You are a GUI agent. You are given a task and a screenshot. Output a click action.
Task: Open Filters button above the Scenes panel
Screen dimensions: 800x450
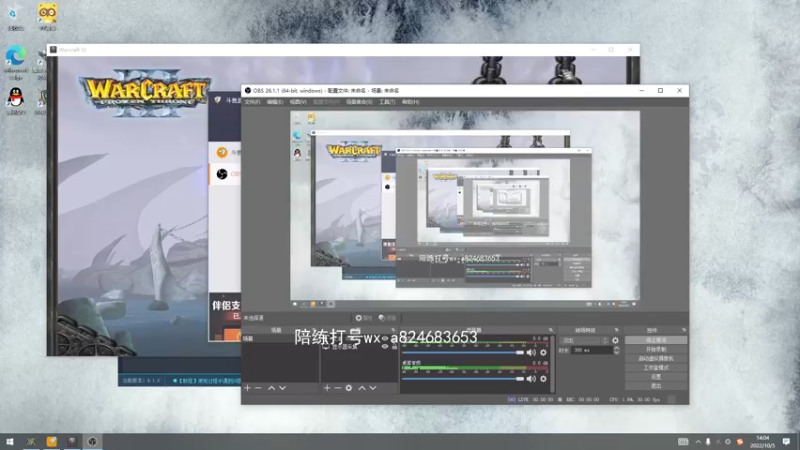[x=387, y=318]
